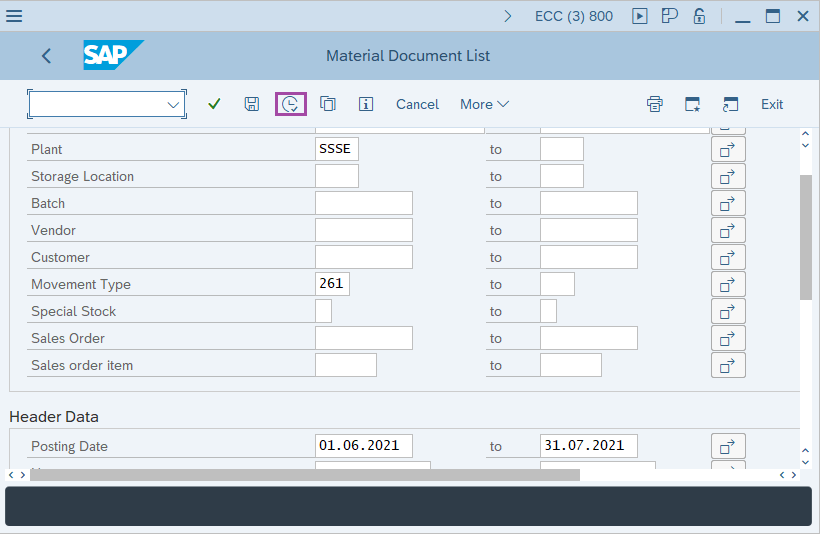Click the green checkmark Enter icon

(214, 104)
